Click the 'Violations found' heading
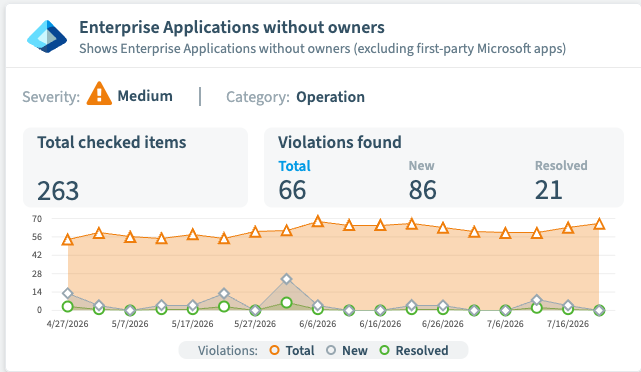Viewport: 641px width, 372px height. click(340, 142)
